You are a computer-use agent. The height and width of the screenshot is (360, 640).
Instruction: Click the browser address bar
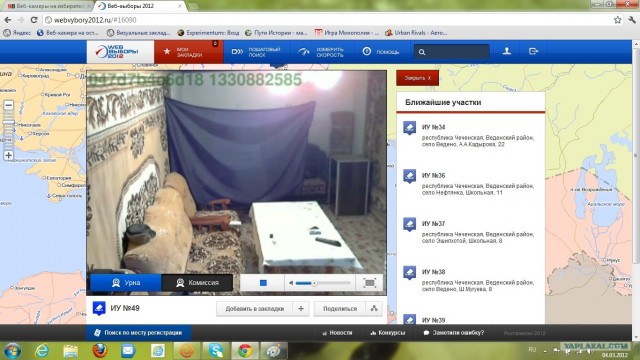click(x=327, y=20)
